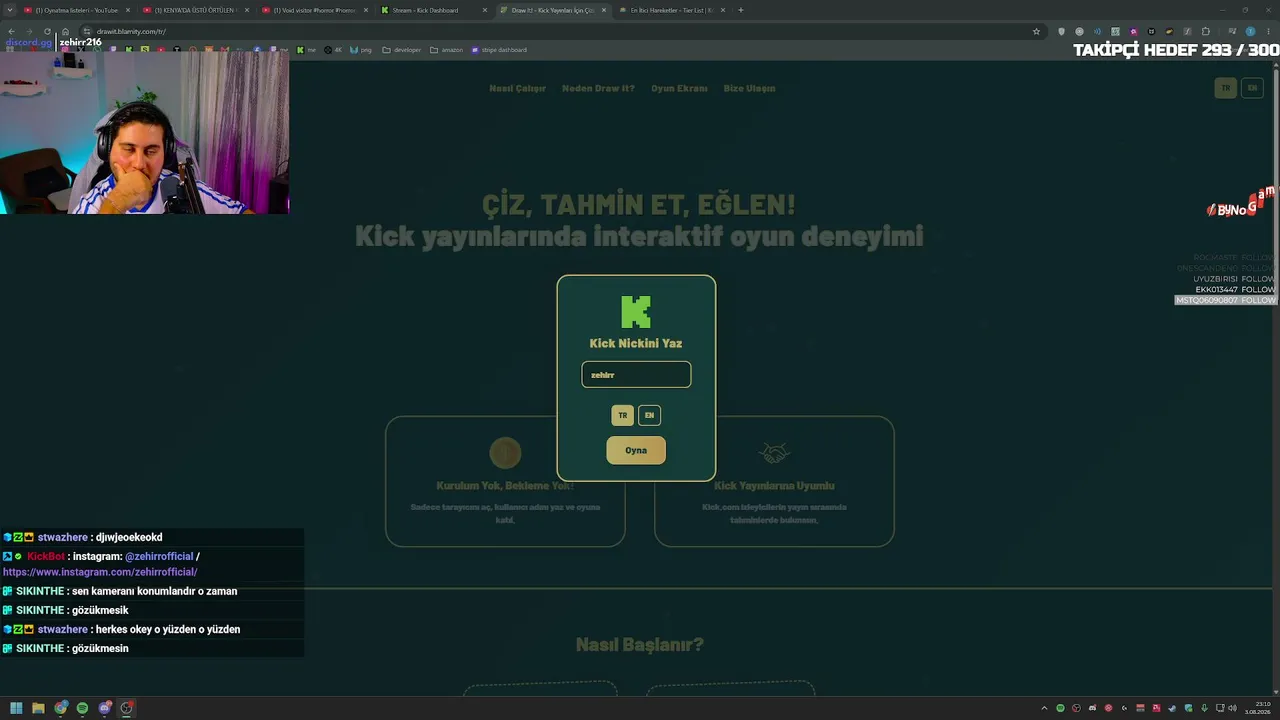Open the Neden Draw It? menu item

pyautogui.click(x=598, y=88)
